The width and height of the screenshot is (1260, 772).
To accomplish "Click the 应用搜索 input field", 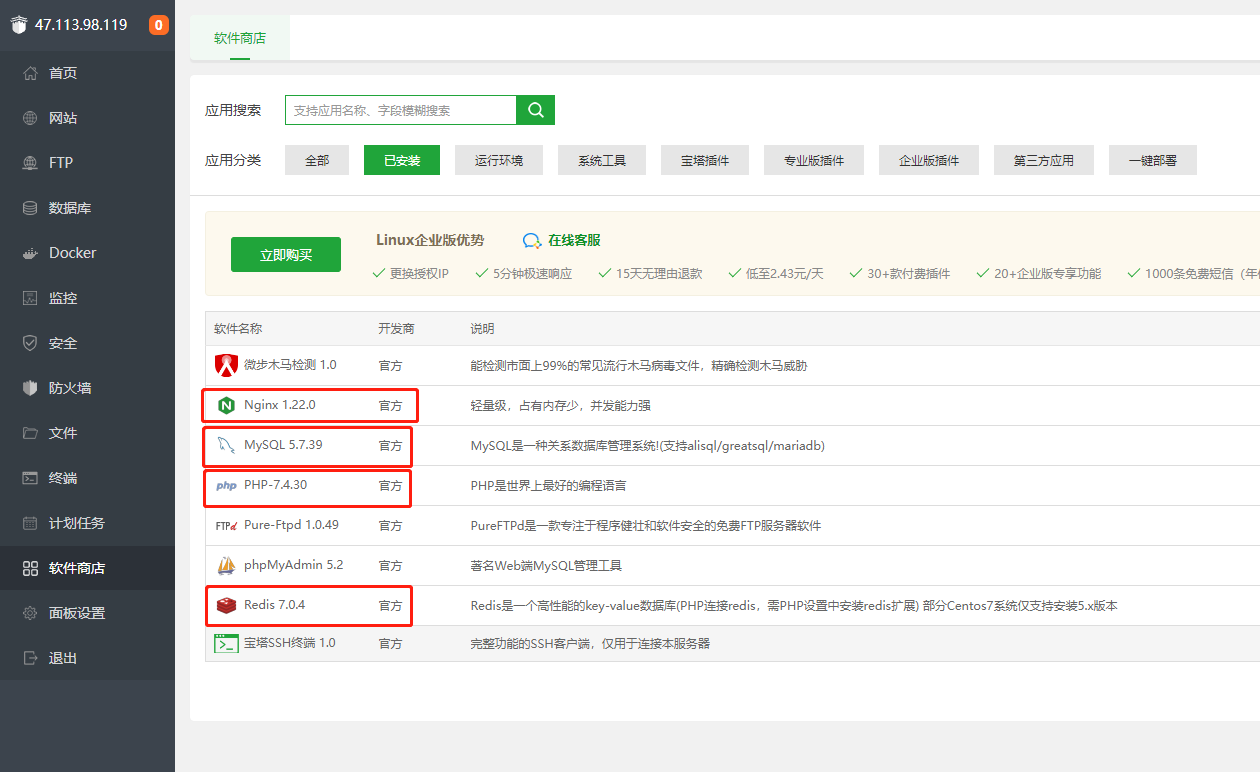I will (x=400, y=110).
